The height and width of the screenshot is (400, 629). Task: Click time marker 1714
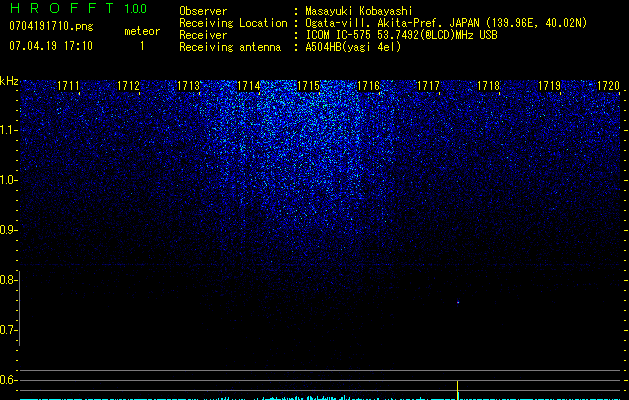tap(248, 86)
